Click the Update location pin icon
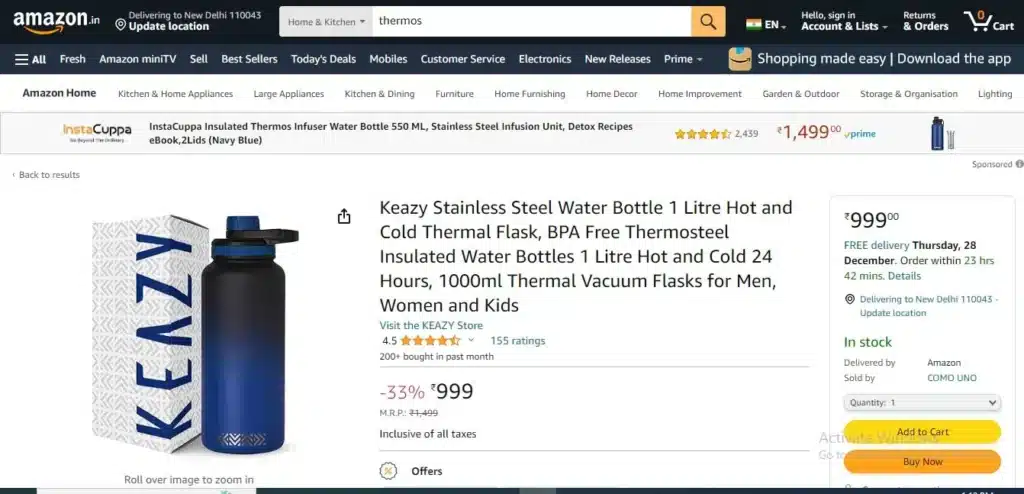This screenshot has height=494, width=1024. click(120, 25)
